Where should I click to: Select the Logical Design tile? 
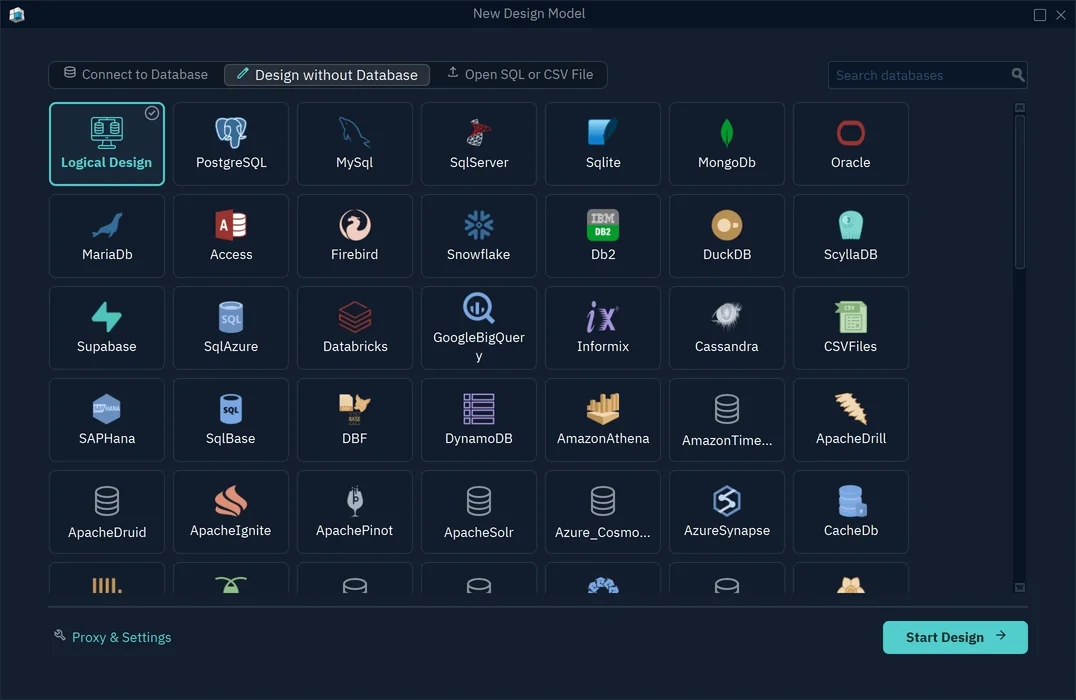point(106,144)
